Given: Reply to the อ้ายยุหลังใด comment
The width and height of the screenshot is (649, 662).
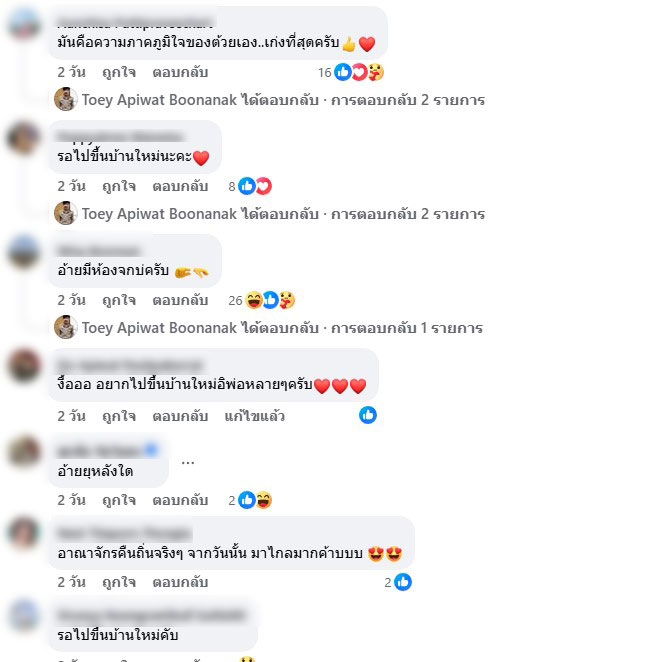Looking at the screenshot, I should coord(180,501).
